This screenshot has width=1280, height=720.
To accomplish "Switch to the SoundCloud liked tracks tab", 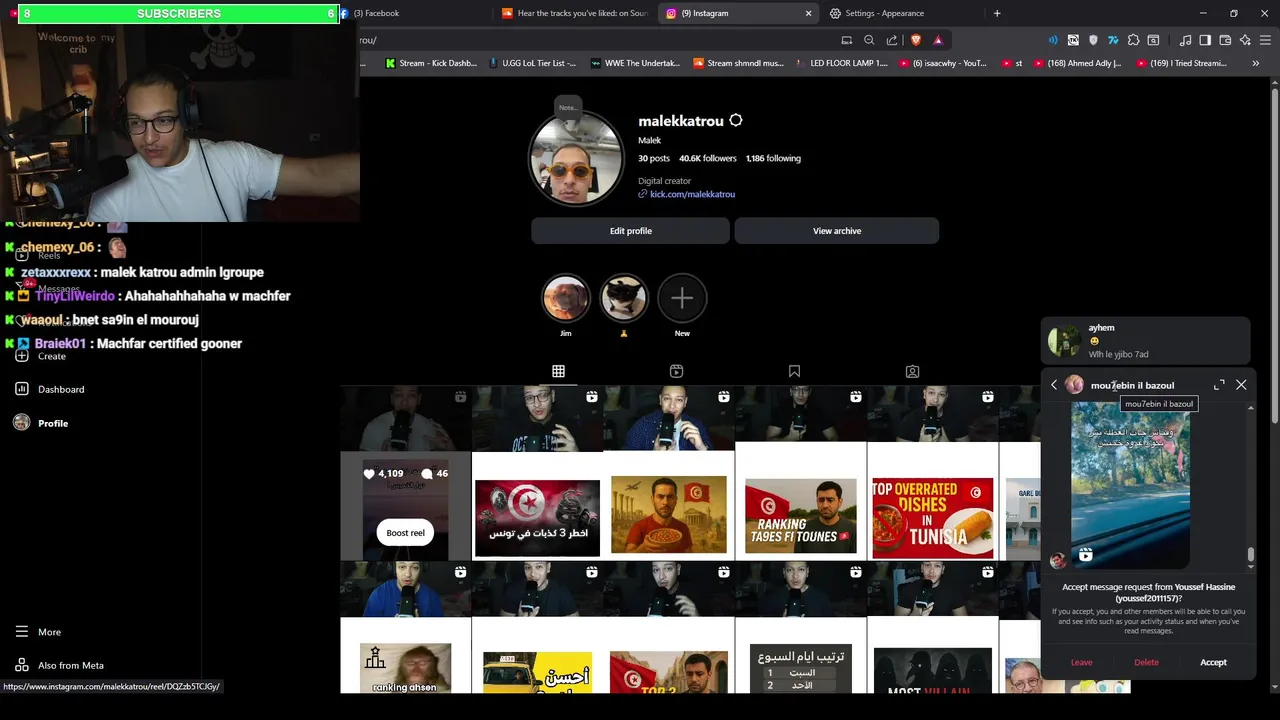I will click(575, 13).
